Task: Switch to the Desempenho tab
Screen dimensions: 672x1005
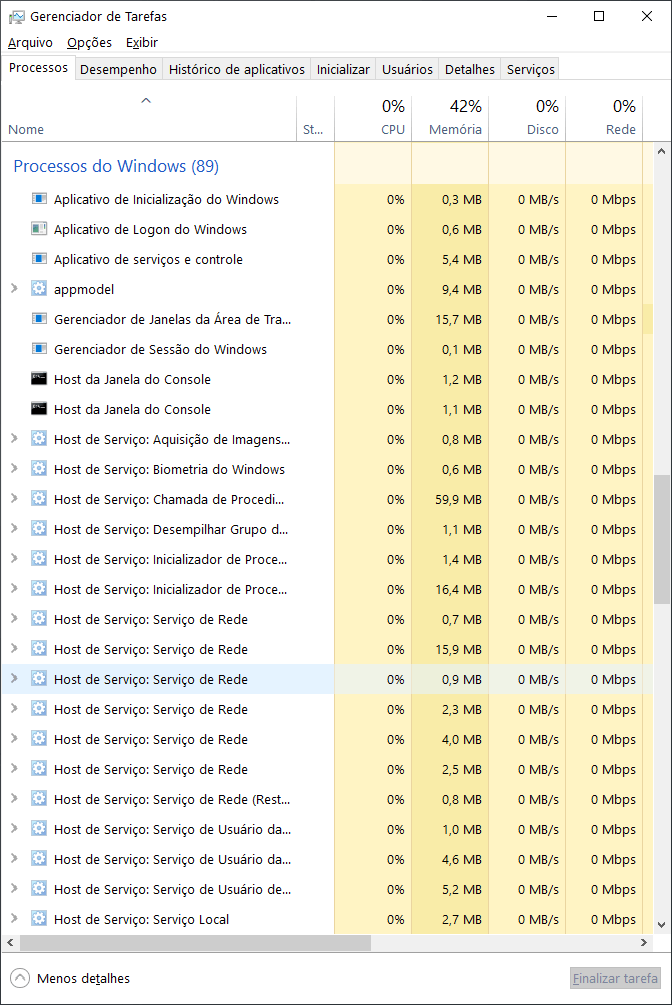Action: tap(118, 69)
